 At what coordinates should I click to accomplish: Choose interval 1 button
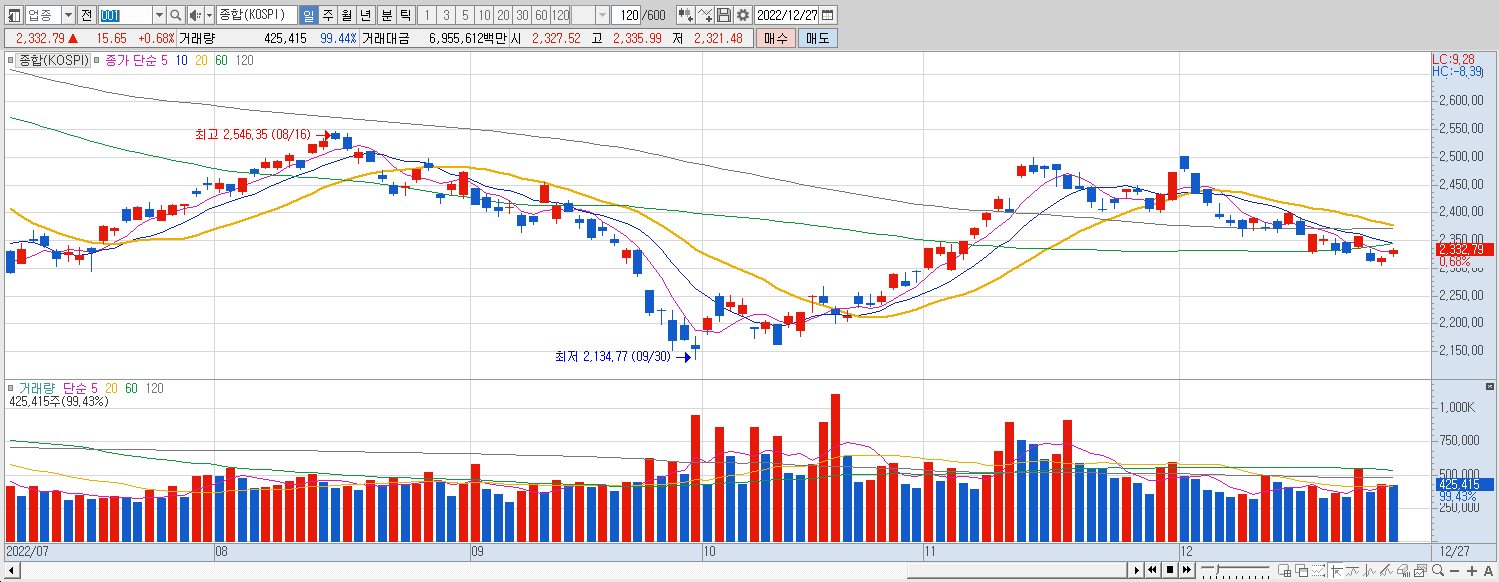(x=427, y=15)
